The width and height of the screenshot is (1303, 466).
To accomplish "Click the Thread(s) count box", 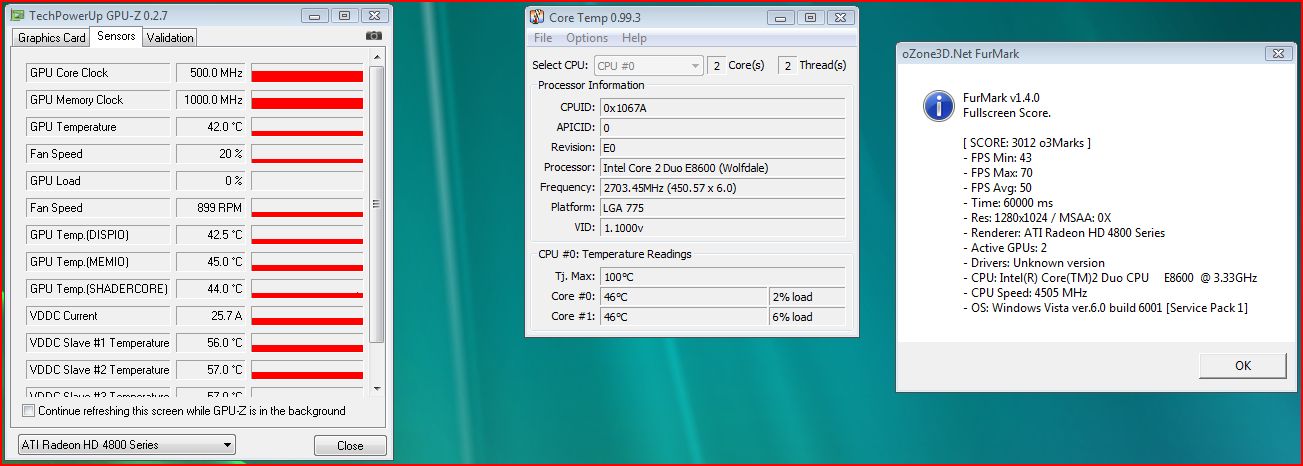I will pyautogui.click(x=786, y=66).
